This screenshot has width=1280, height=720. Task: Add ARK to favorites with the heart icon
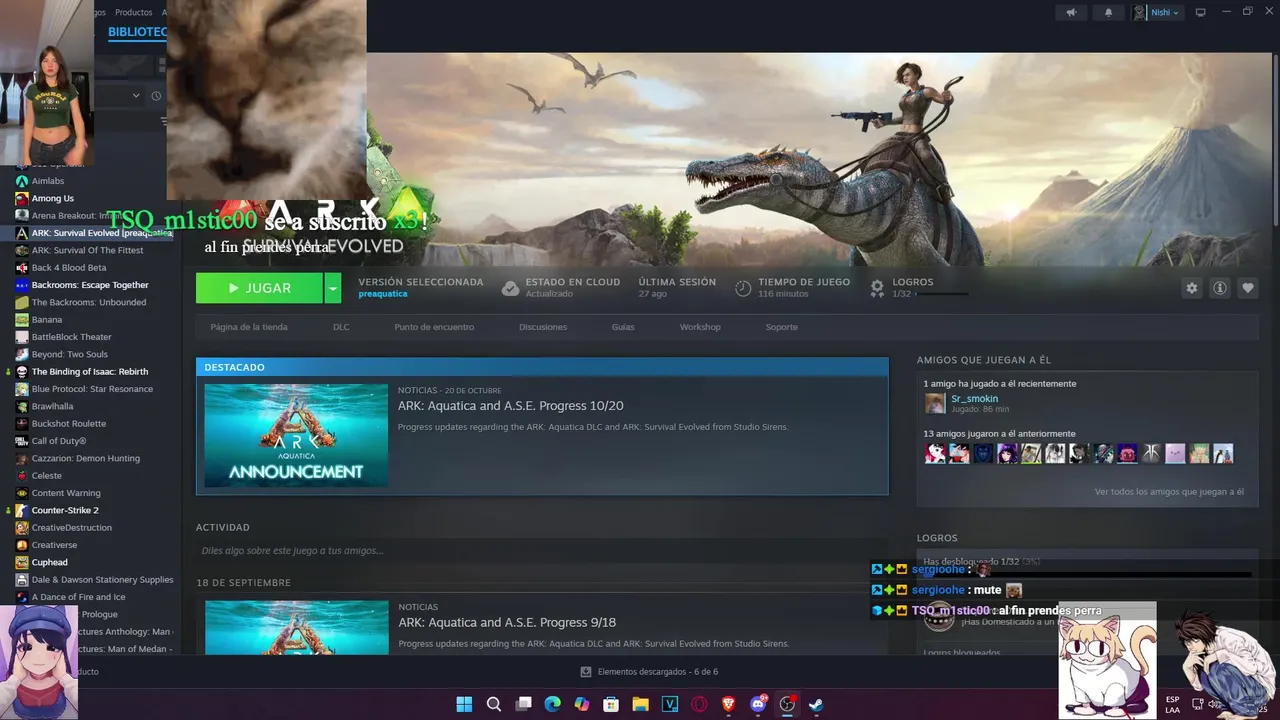[x=1248, y=288]
